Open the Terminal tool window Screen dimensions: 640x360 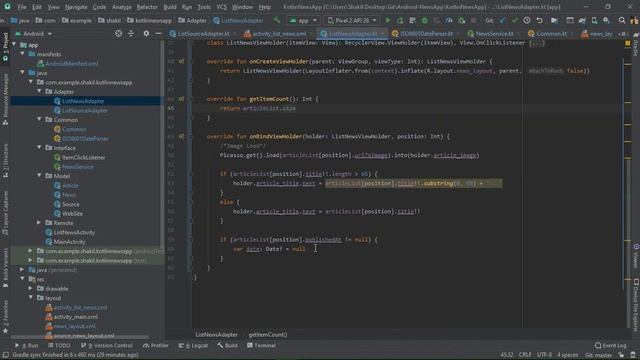tap(261, 345)
